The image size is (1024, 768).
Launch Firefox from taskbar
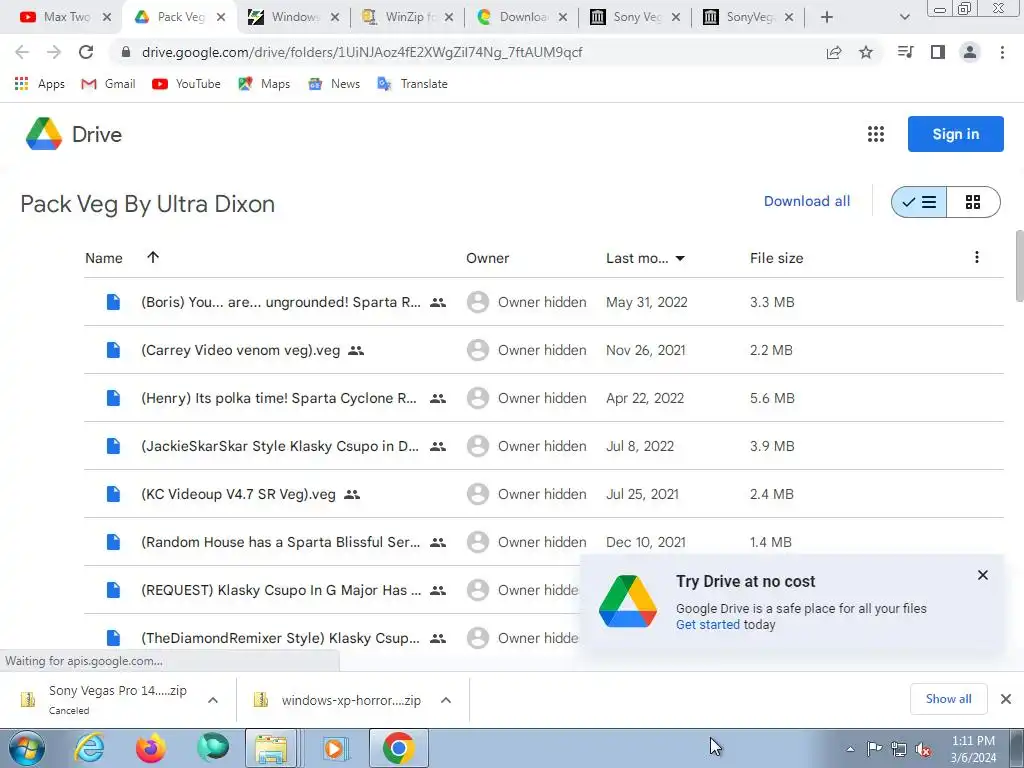point(150,748)
